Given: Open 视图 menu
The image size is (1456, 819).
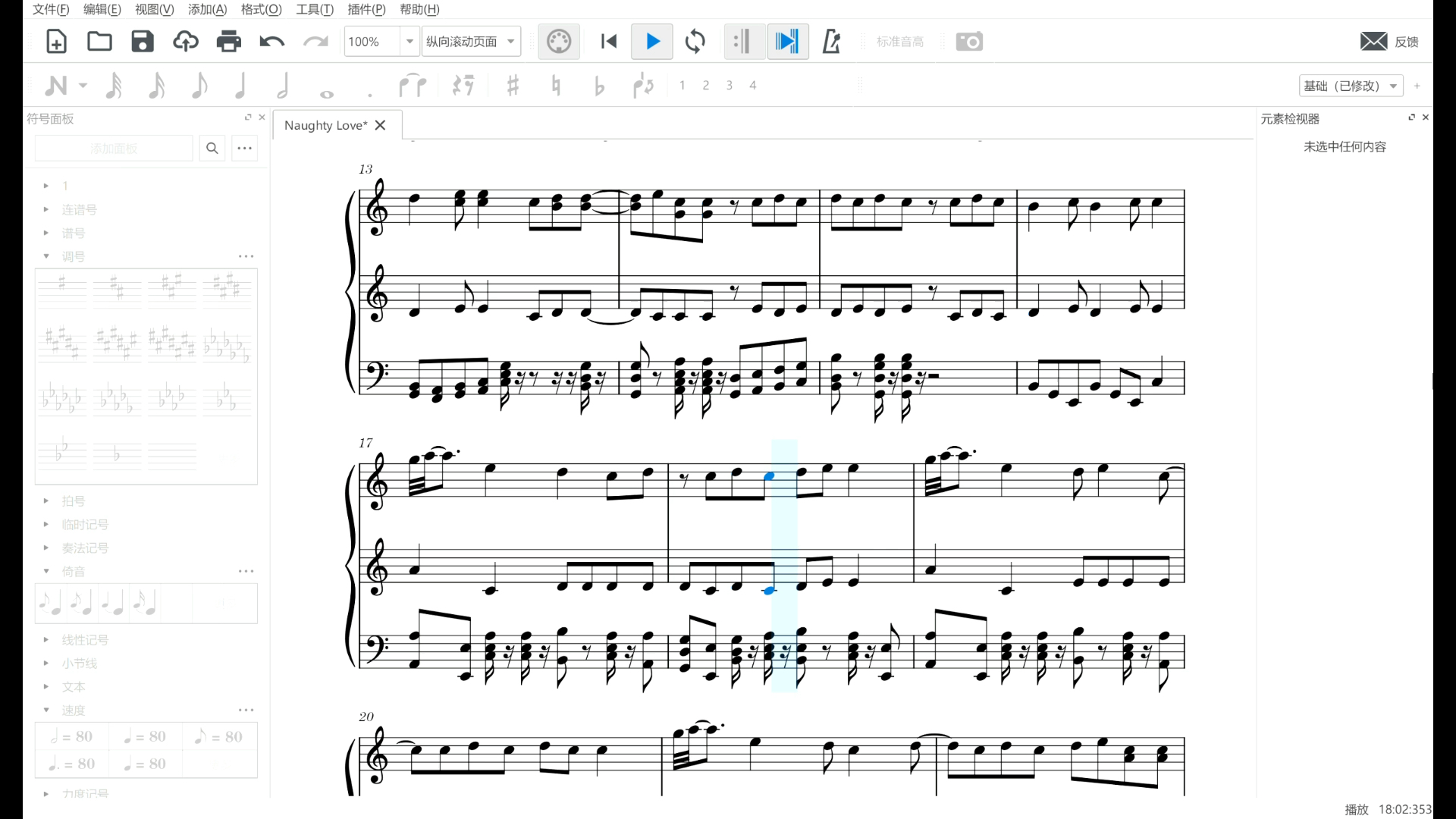Looking at the screenshot, I should (x=155, y=9).
